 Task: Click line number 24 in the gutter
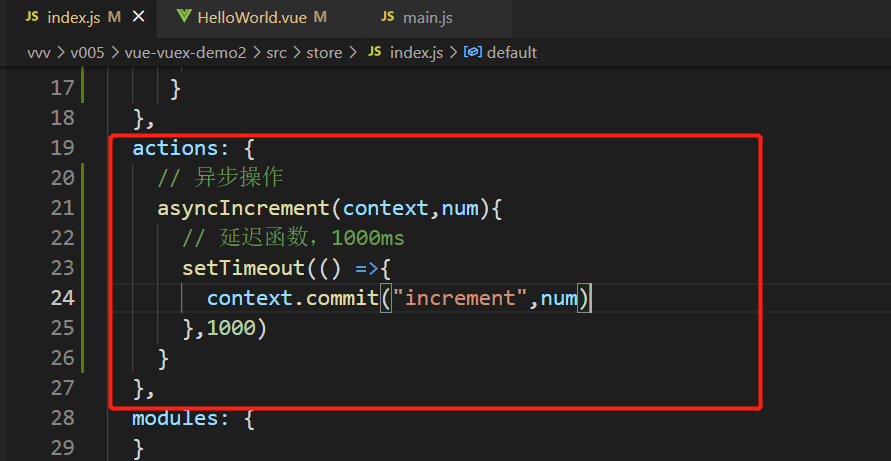63,298
